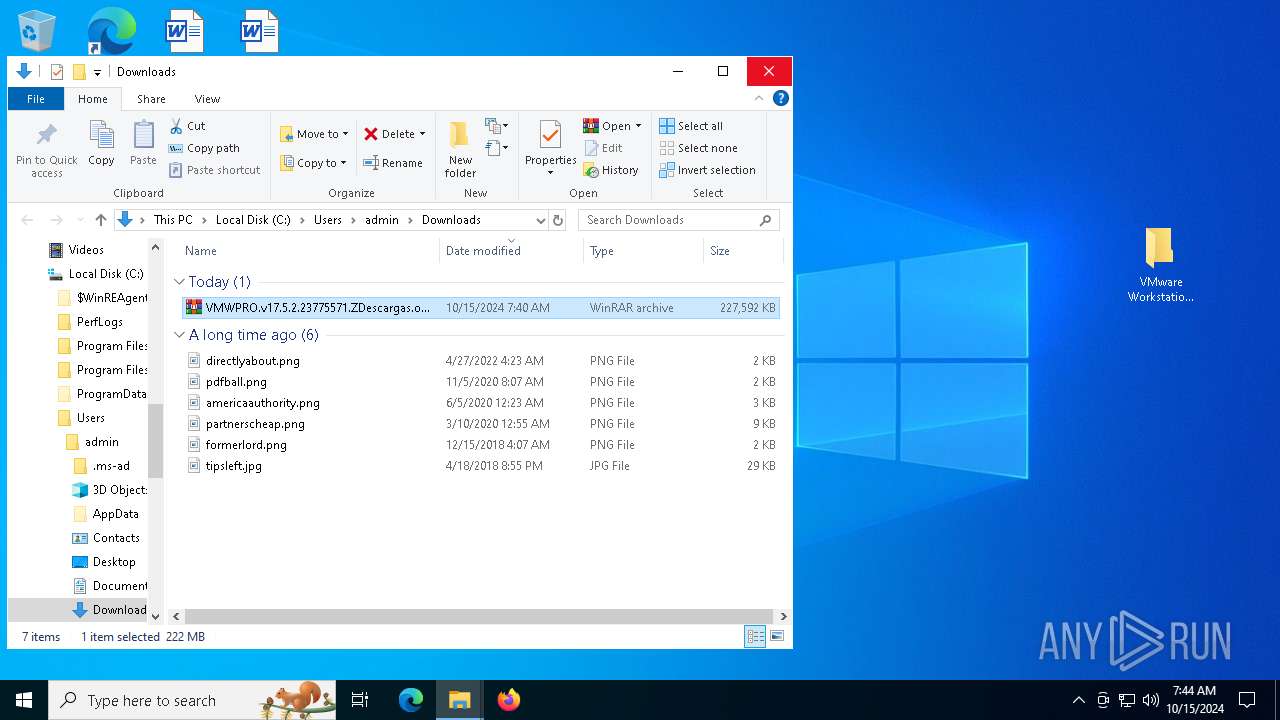Click the History command
1280x720 pixels.
point(611,170)
